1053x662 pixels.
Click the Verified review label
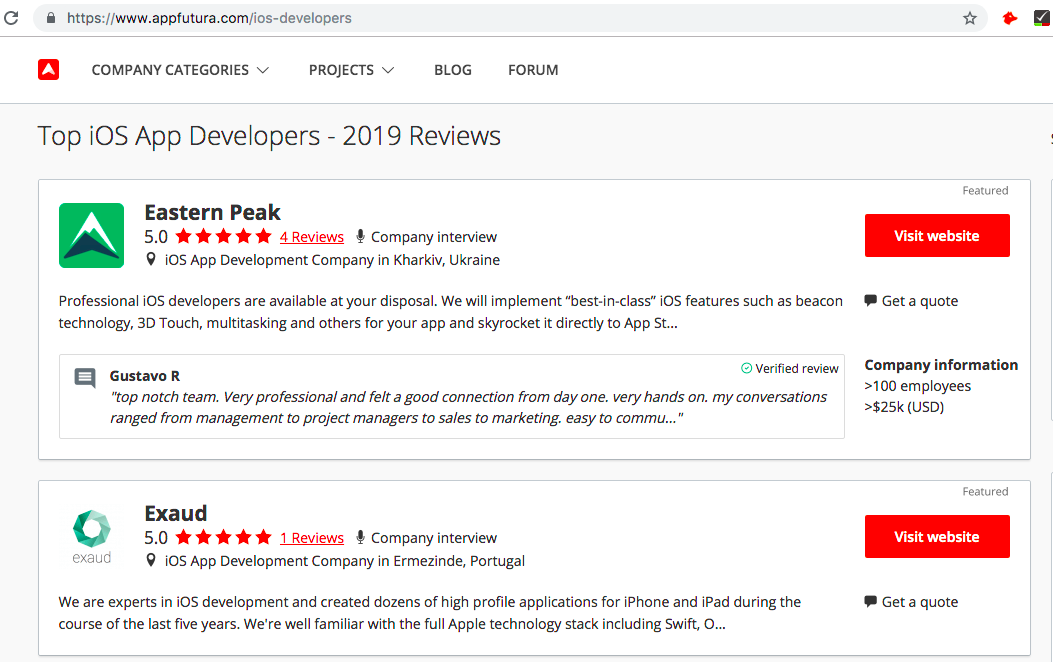click(796, 369)
